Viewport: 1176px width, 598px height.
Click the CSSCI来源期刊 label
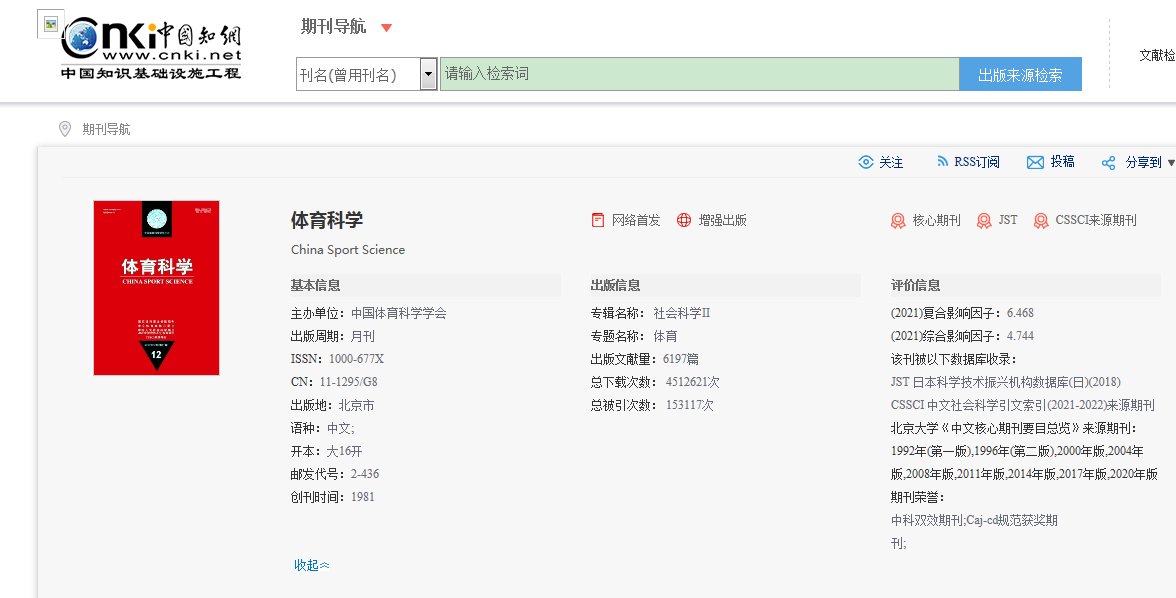(1096, 220)
